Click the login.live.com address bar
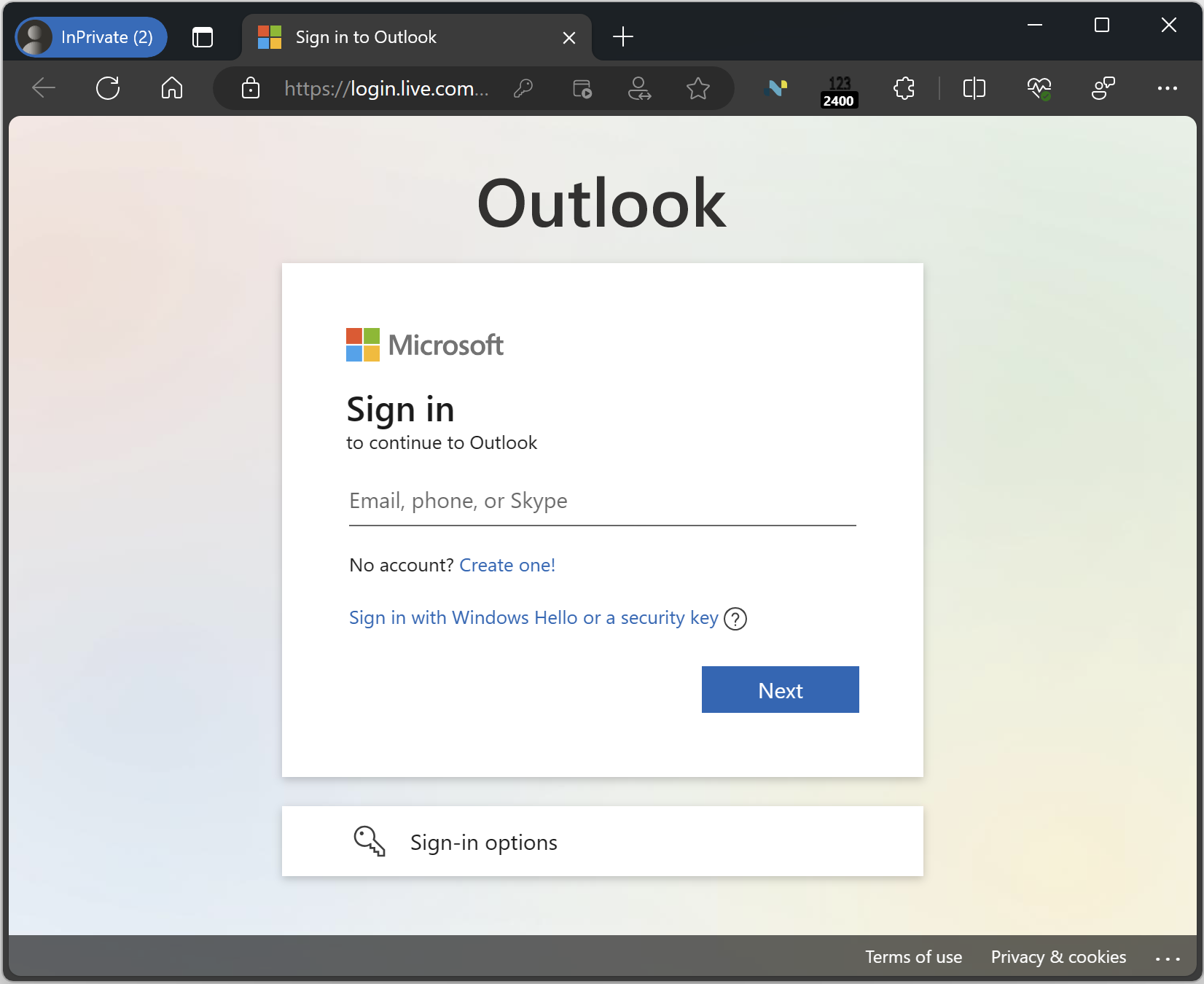 tap(386, 88)
